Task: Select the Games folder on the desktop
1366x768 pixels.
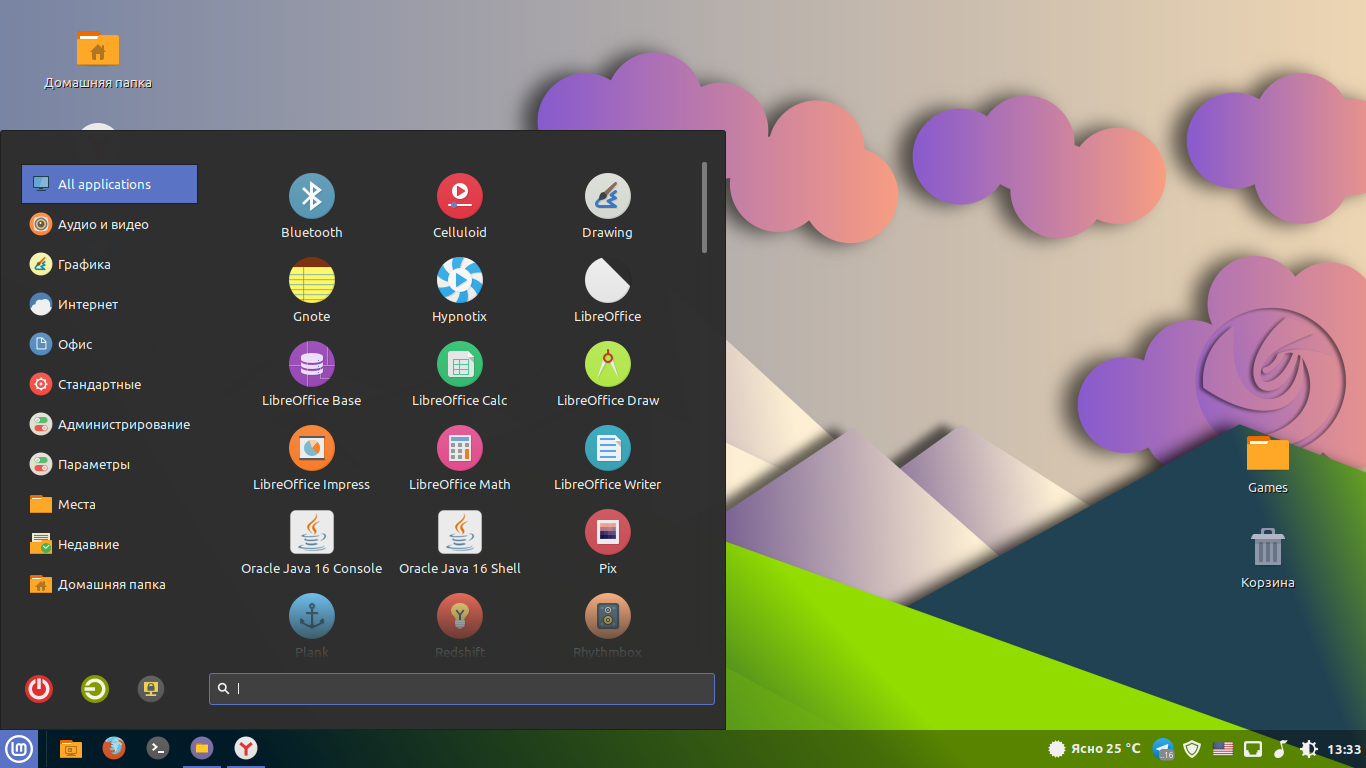Action: (1268, 463)
